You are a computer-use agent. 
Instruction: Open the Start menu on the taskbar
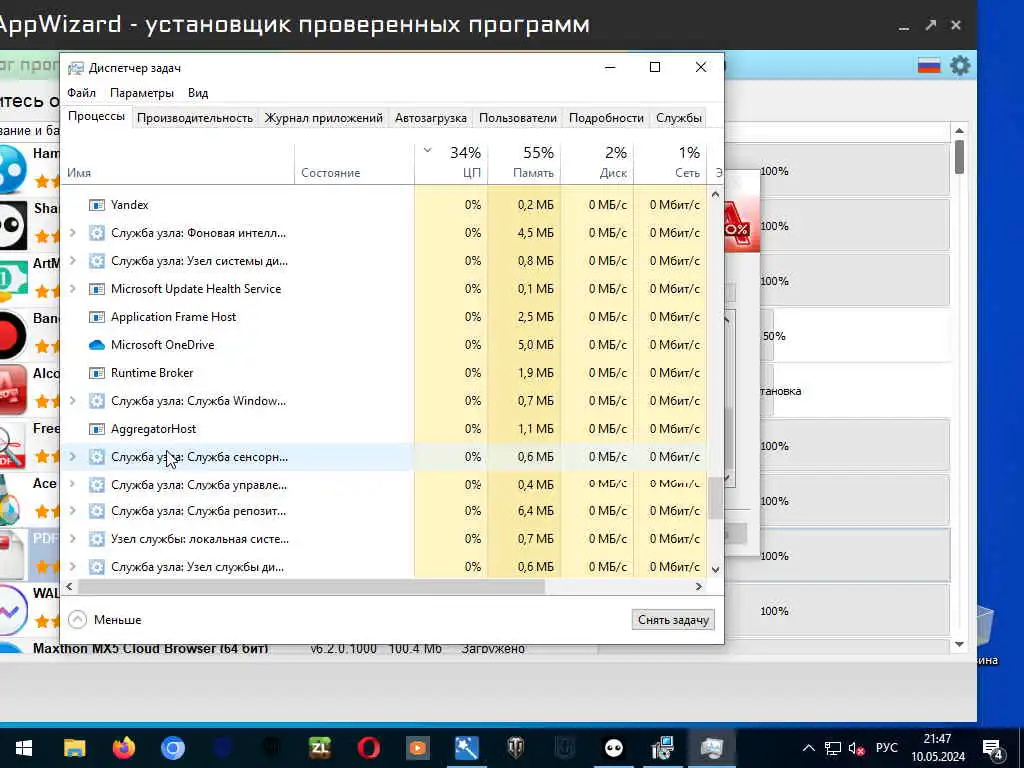click(24, 748)
